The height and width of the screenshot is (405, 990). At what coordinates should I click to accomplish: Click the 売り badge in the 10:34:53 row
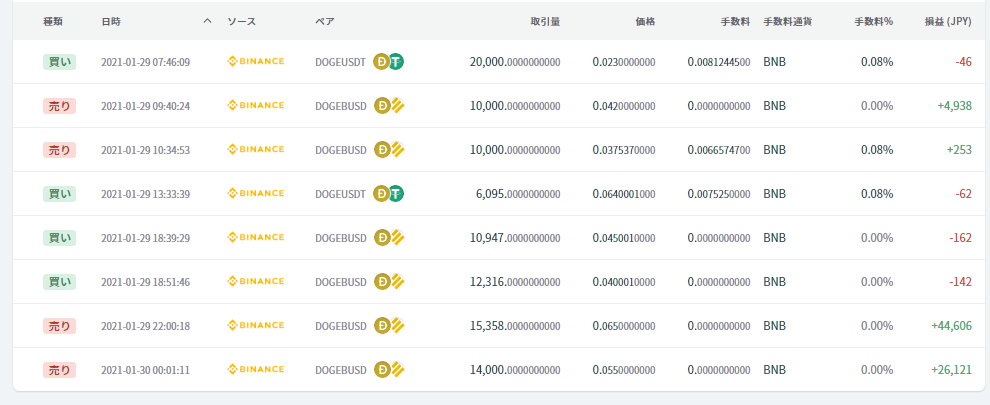point(59,150)
